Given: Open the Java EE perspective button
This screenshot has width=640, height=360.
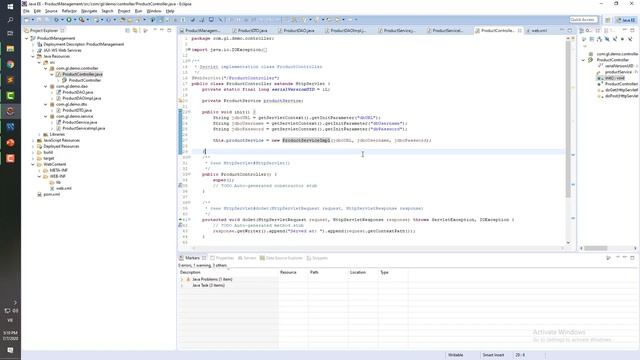Looking at the screenshot, I should point(626,20).
